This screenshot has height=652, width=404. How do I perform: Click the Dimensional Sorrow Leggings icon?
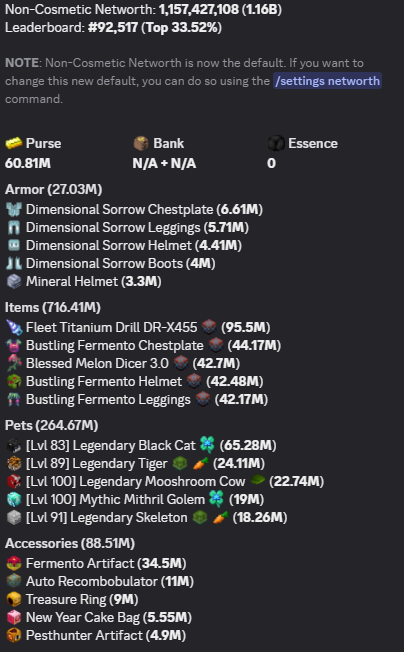[x=14, y=227]
